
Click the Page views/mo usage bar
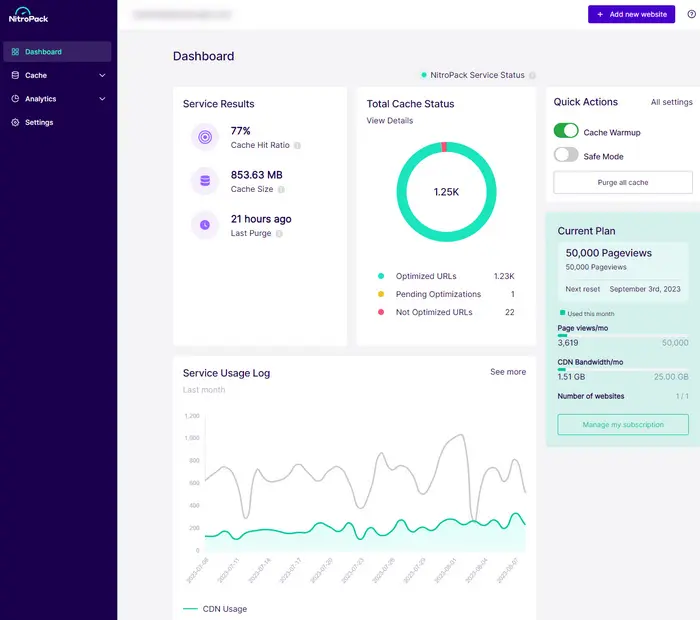(x=622, y=335)
